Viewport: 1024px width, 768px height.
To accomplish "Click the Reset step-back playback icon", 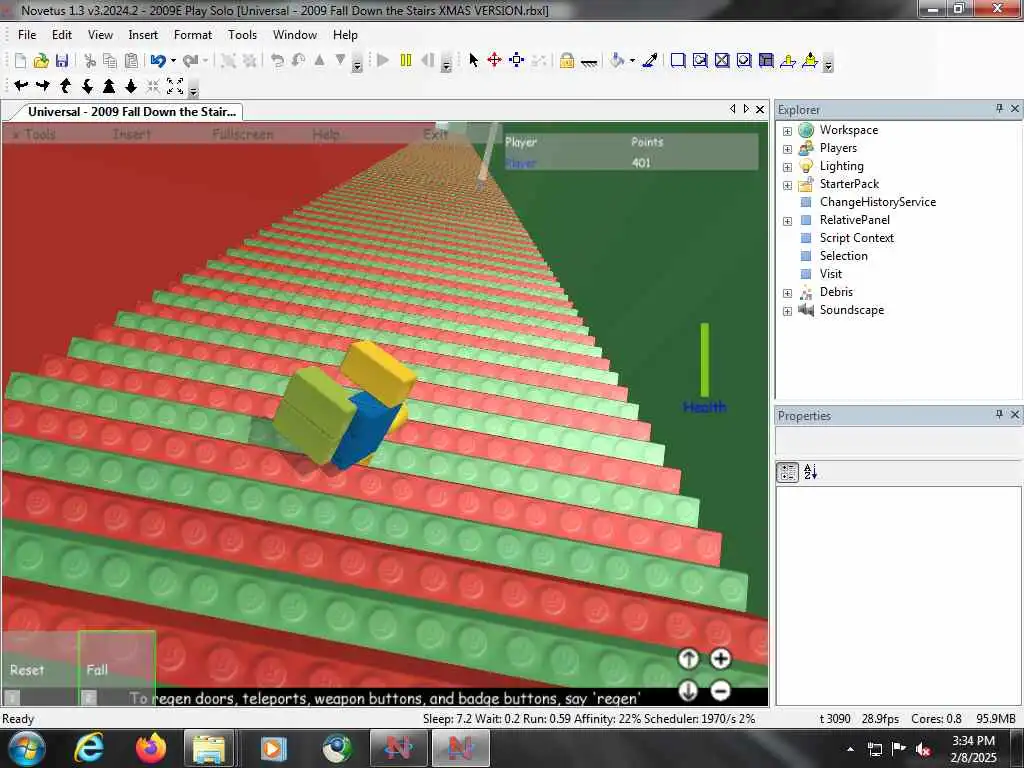I will (428, 61).
